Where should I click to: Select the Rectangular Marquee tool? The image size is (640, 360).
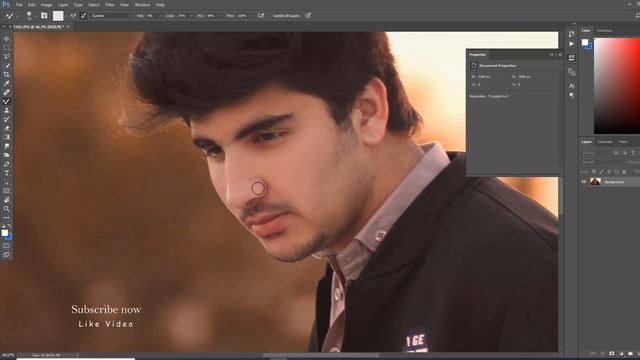coord(7,48)
